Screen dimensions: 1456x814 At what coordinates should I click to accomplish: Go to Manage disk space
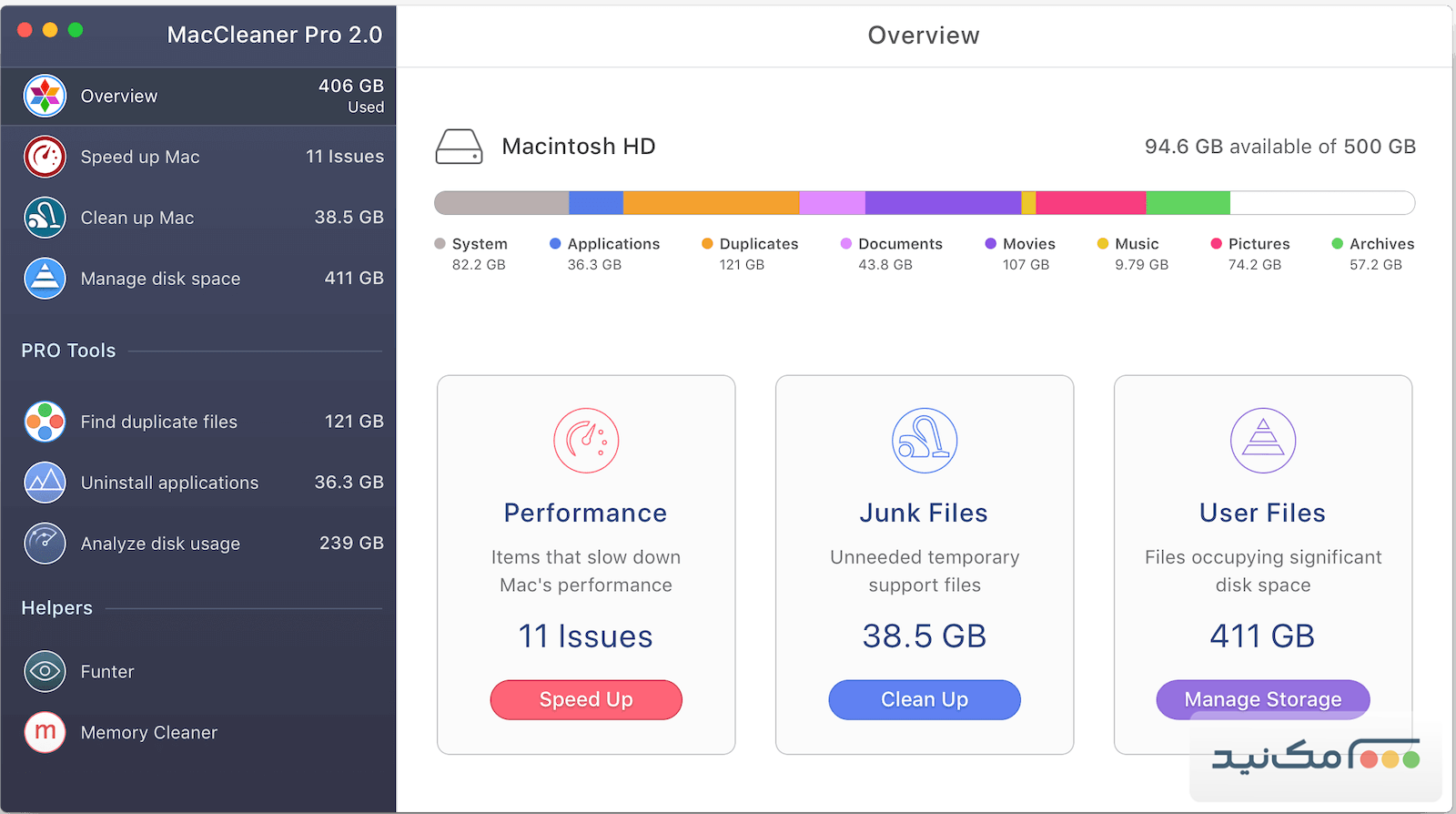[198, 279]
